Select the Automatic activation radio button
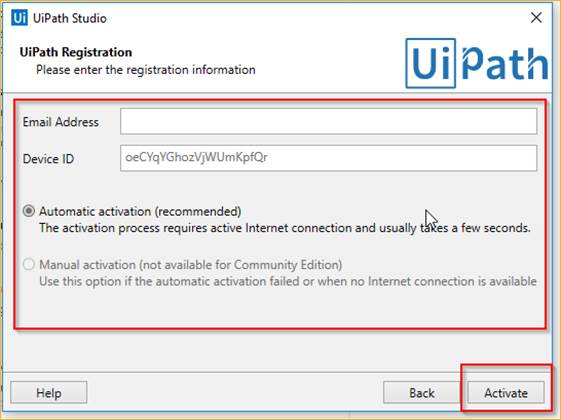The height and width of the screenshot is (420, 561). click(x=29, y=211)
